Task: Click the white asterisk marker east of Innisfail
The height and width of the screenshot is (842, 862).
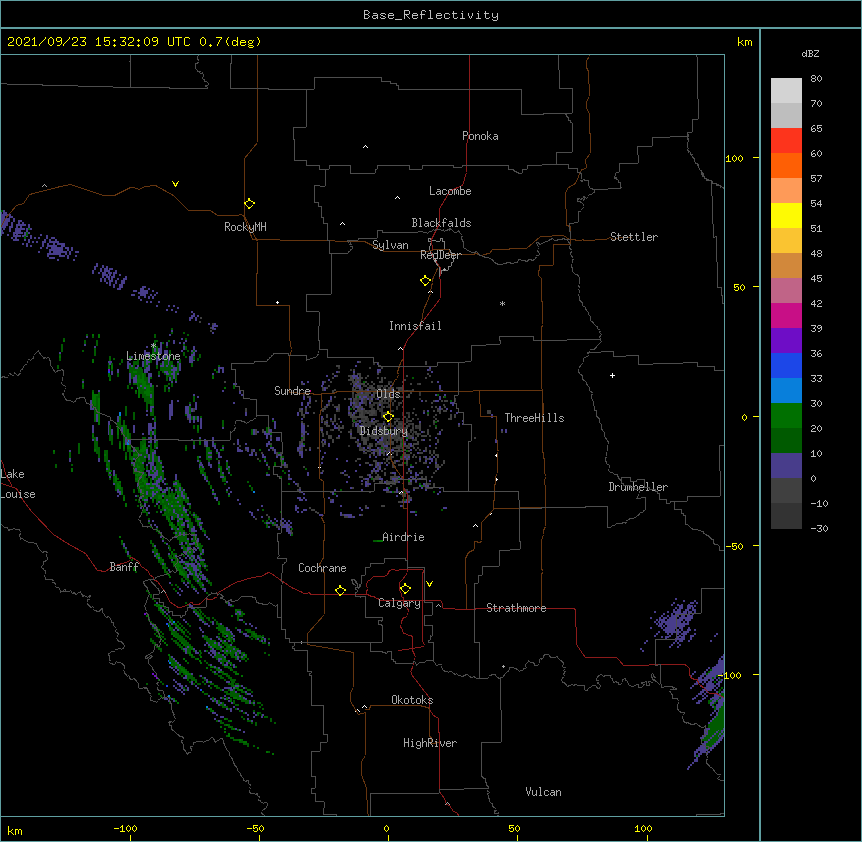Action: point(502,303)
